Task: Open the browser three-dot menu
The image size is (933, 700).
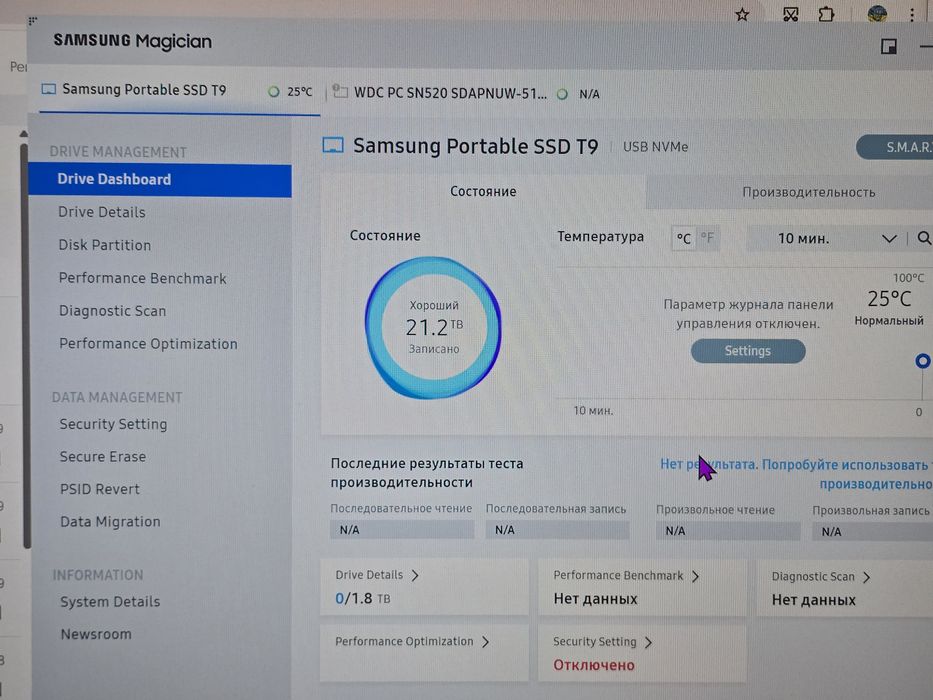Action: [912, 14]
